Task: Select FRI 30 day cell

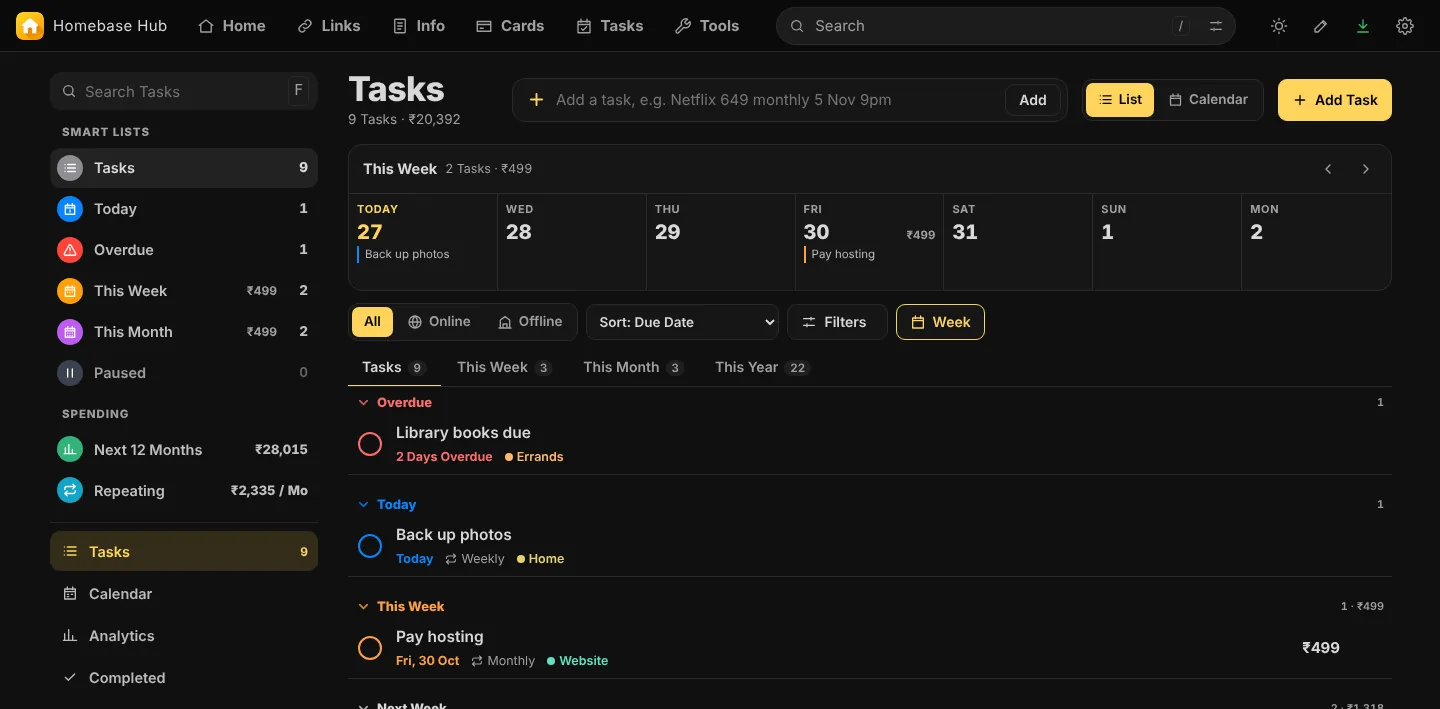Action: [x=870, y=241]
